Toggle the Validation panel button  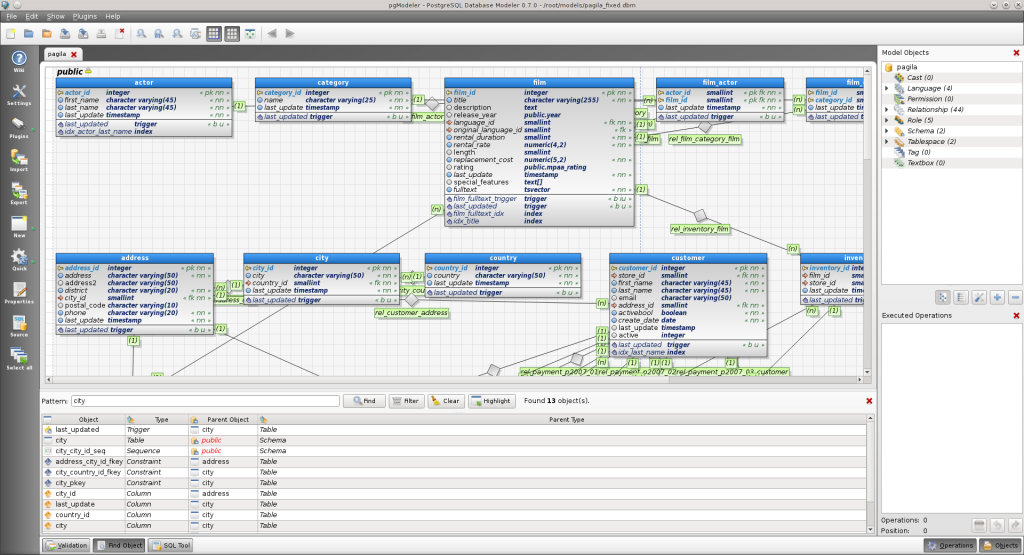click(x=66, y=545)
